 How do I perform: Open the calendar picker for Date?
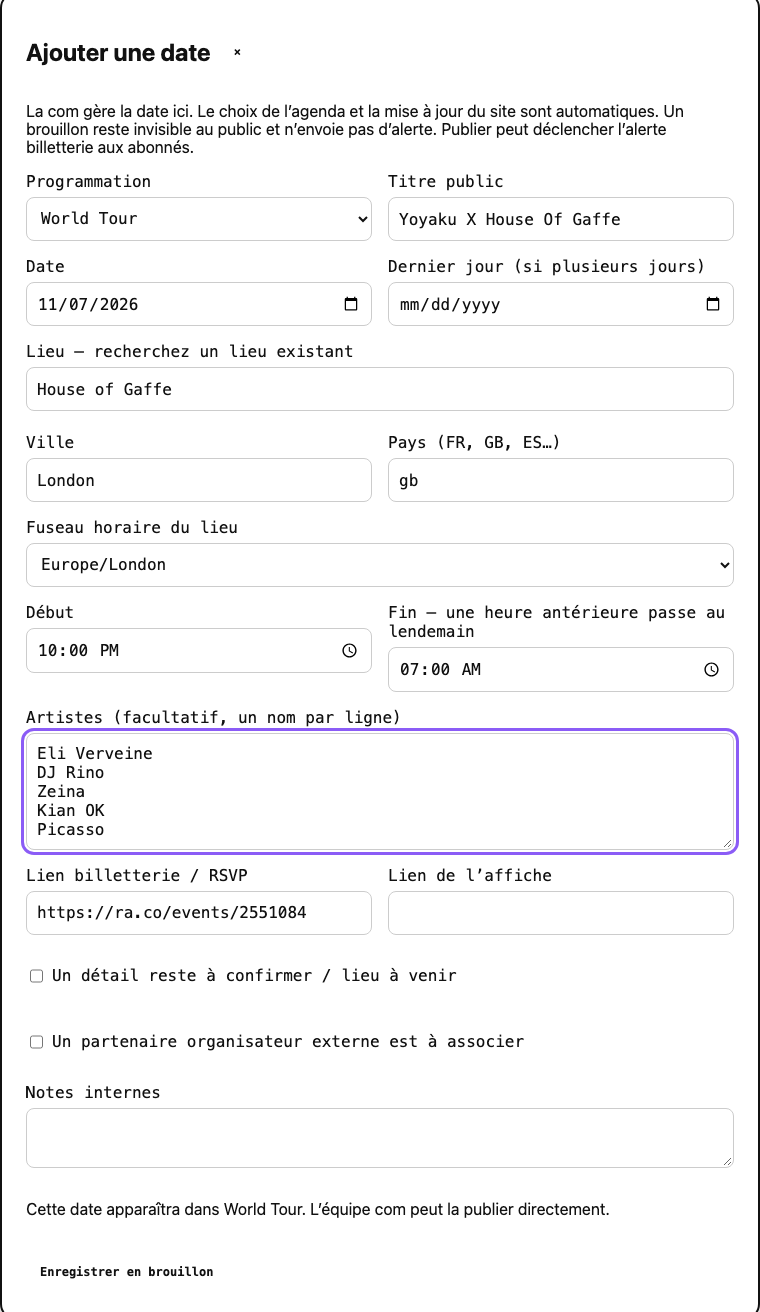click(x=351, y=304)
